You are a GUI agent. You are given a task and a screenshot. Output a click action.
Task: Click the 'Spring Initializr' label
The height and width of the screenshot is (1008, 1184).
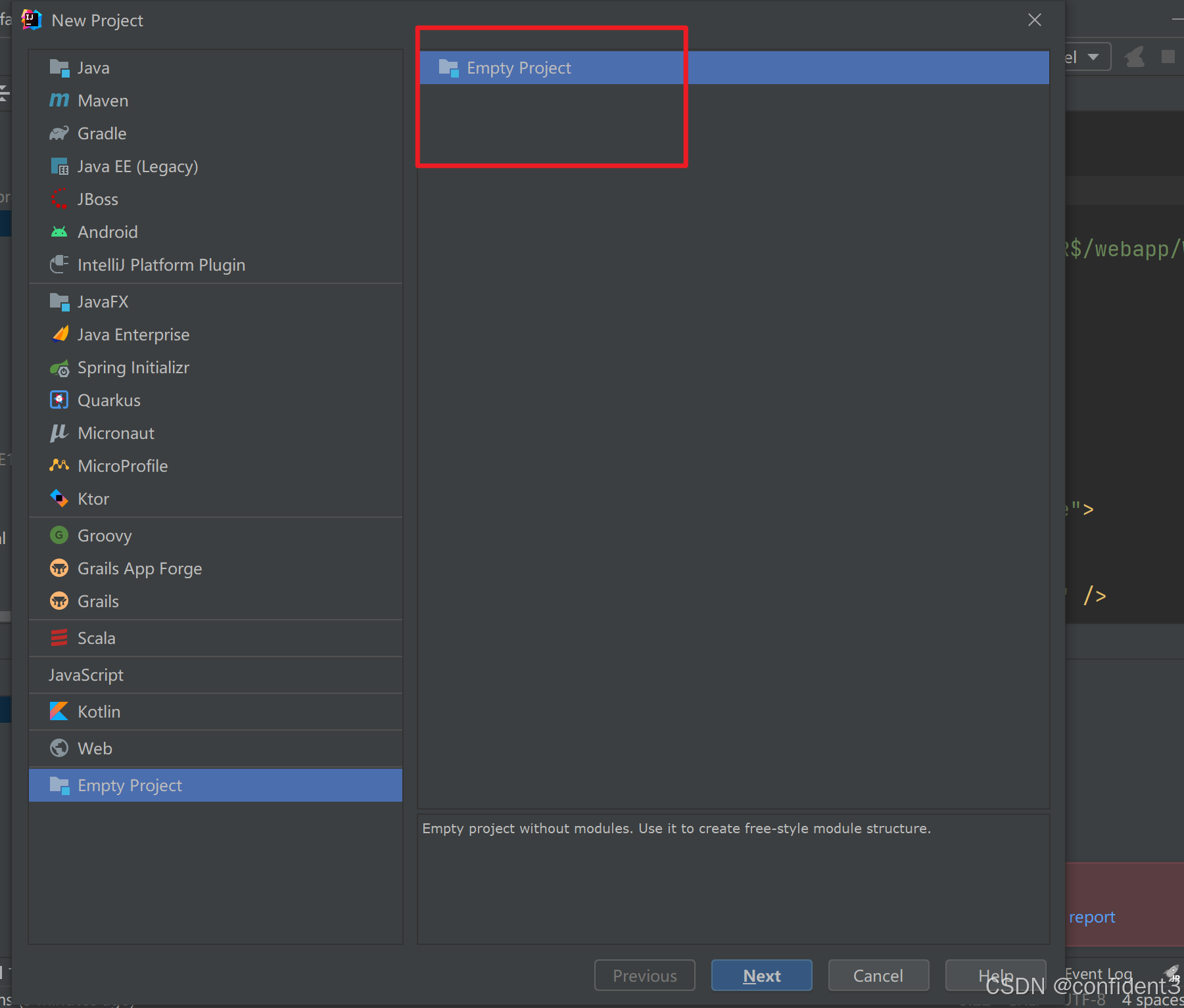pos(133,367)
